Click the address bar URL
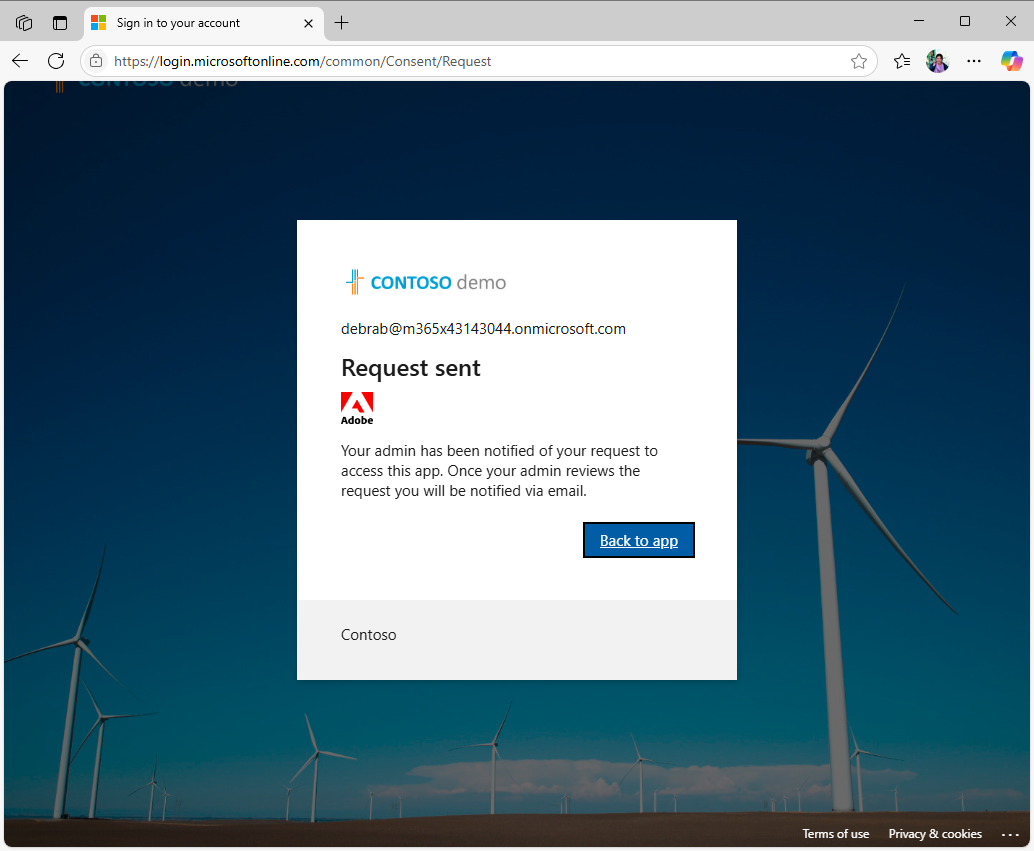The height and width of the screenshot is (851, 1034). 302,61
